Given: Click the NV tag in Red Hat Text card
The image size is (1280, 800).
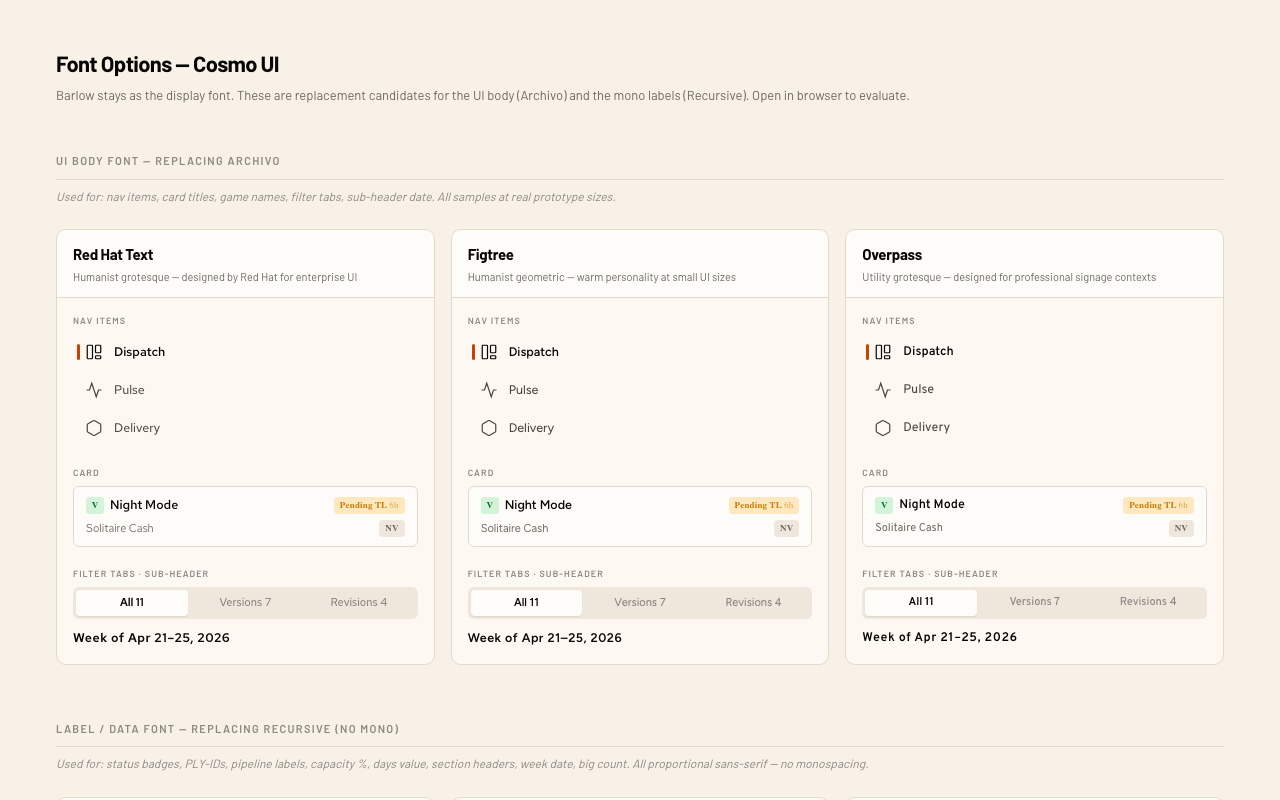Looking at the screenshot, I should tap(392, 528).
